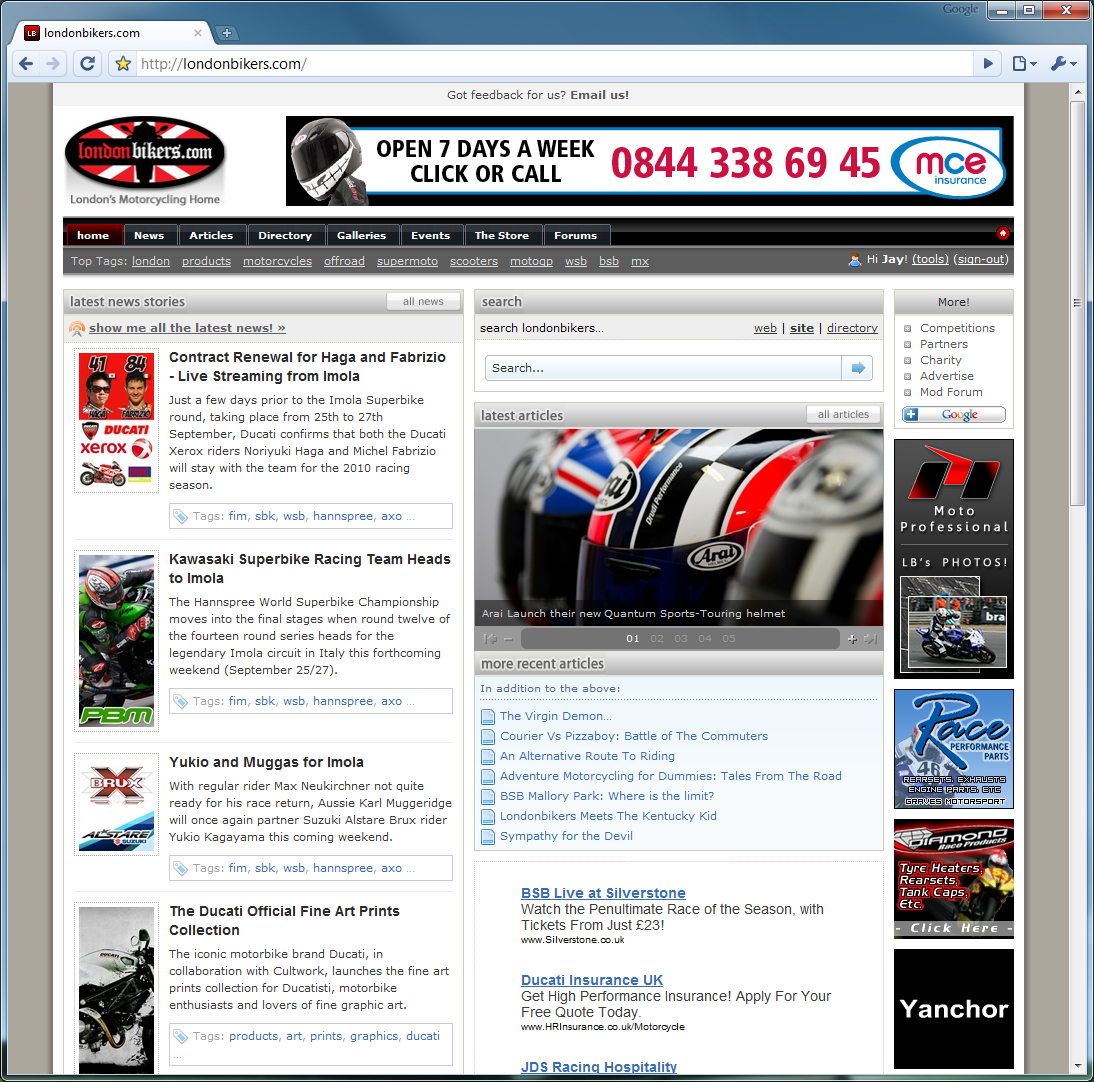Select the 'web' search scope option
This screenshot has height=1082, width=1094.
point(765,328)
